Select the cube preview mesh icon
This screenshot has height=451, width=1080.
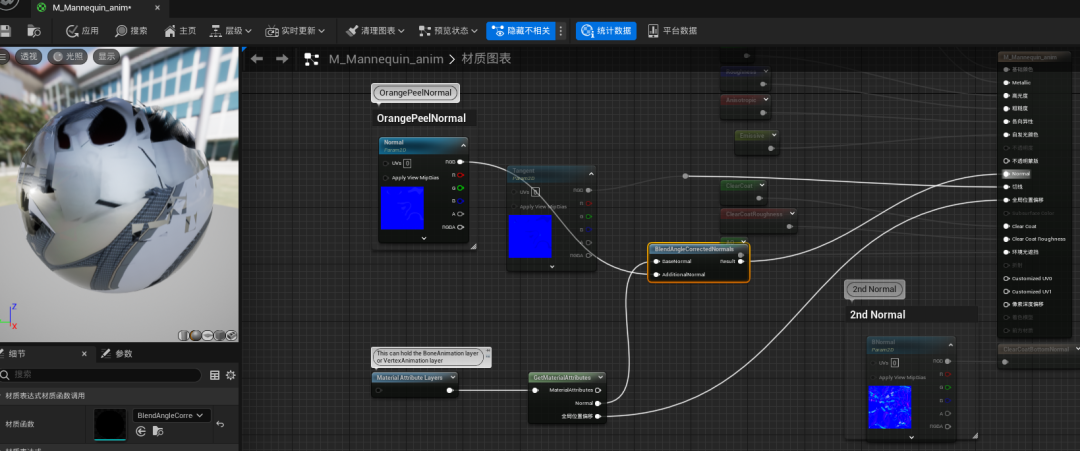[219, 335]
